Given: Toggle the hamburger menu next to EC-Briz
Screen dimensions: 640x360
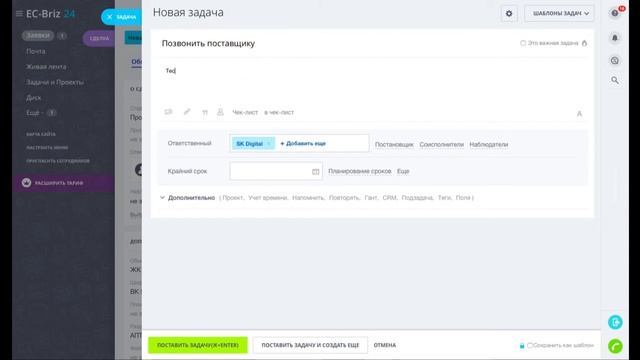Looking at the screenshot, I should [x=19, y=13].
